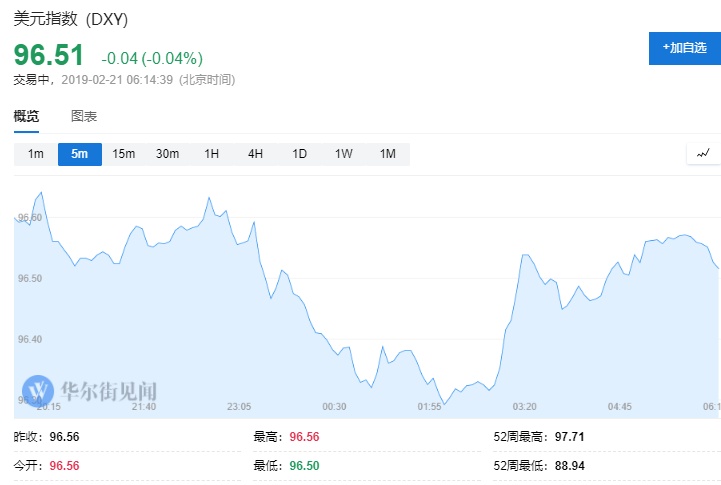Choose the 1M timeframe
Viewport: 721px width, 485px height.
click(x=387, y=154)
